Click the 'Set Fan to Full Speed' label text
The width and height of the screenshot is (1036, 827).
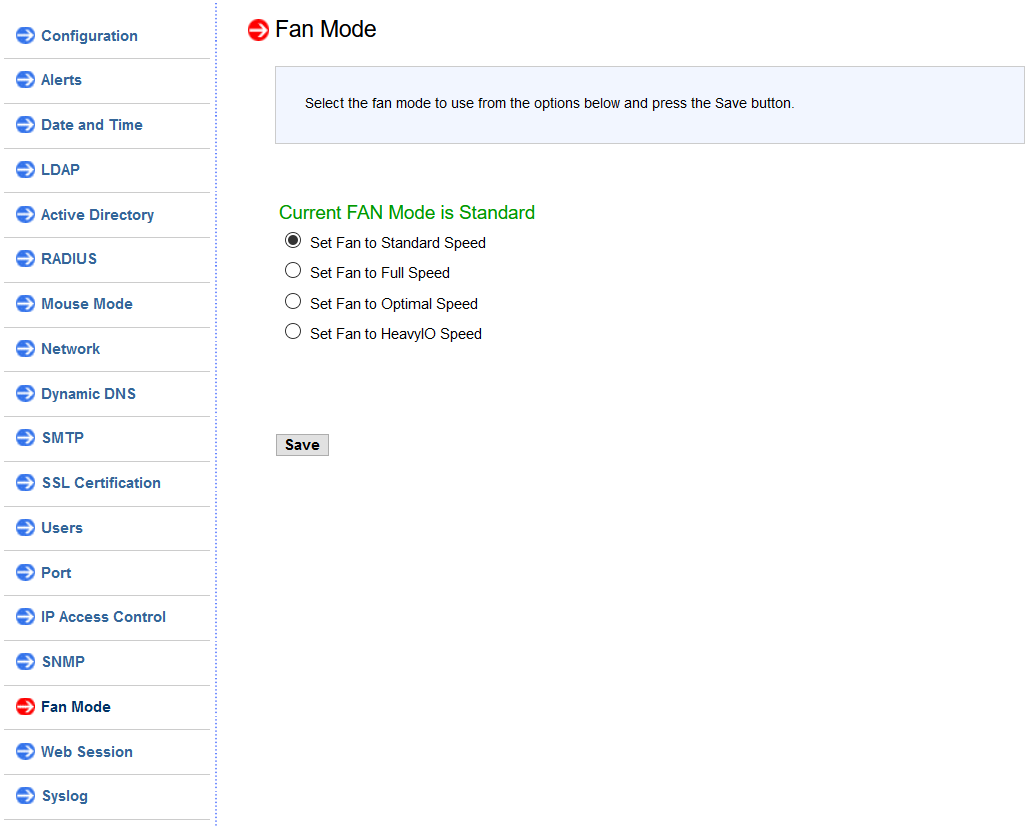point(380,273)
